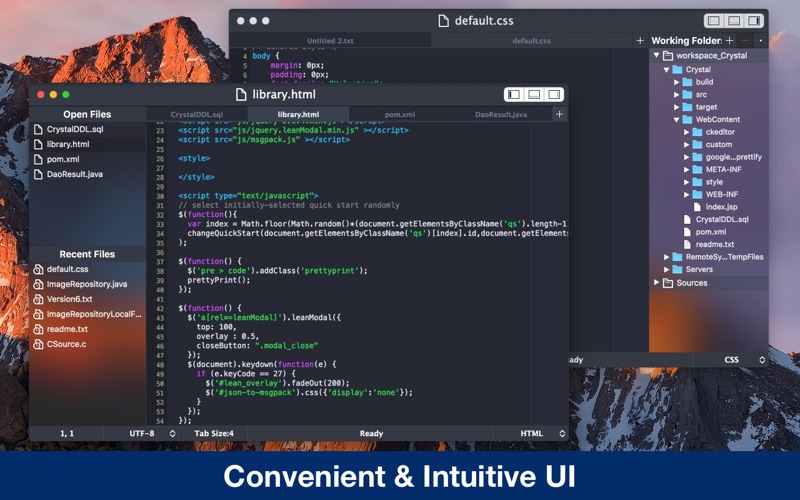Open Working Folder options dot menu

(x=761, y=40)
